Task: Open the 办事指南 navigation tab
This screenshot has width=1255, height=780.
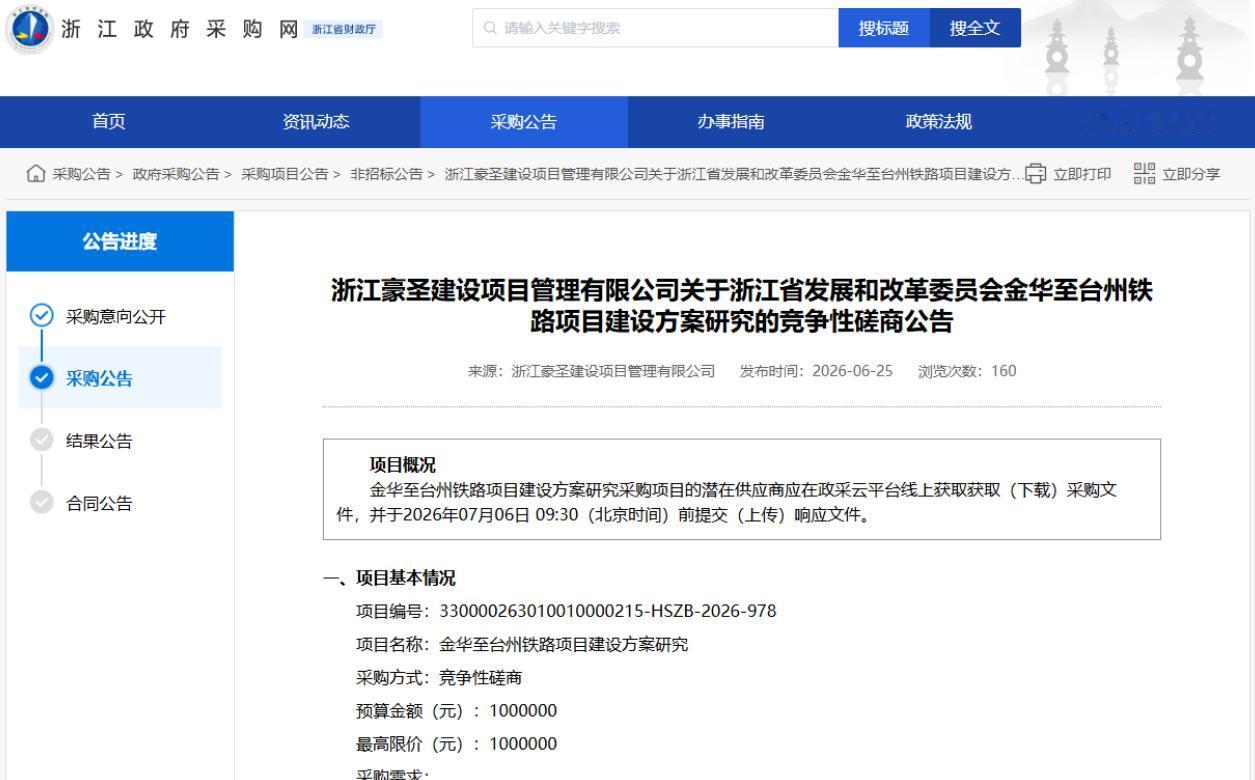Action: tap(731, 123)
